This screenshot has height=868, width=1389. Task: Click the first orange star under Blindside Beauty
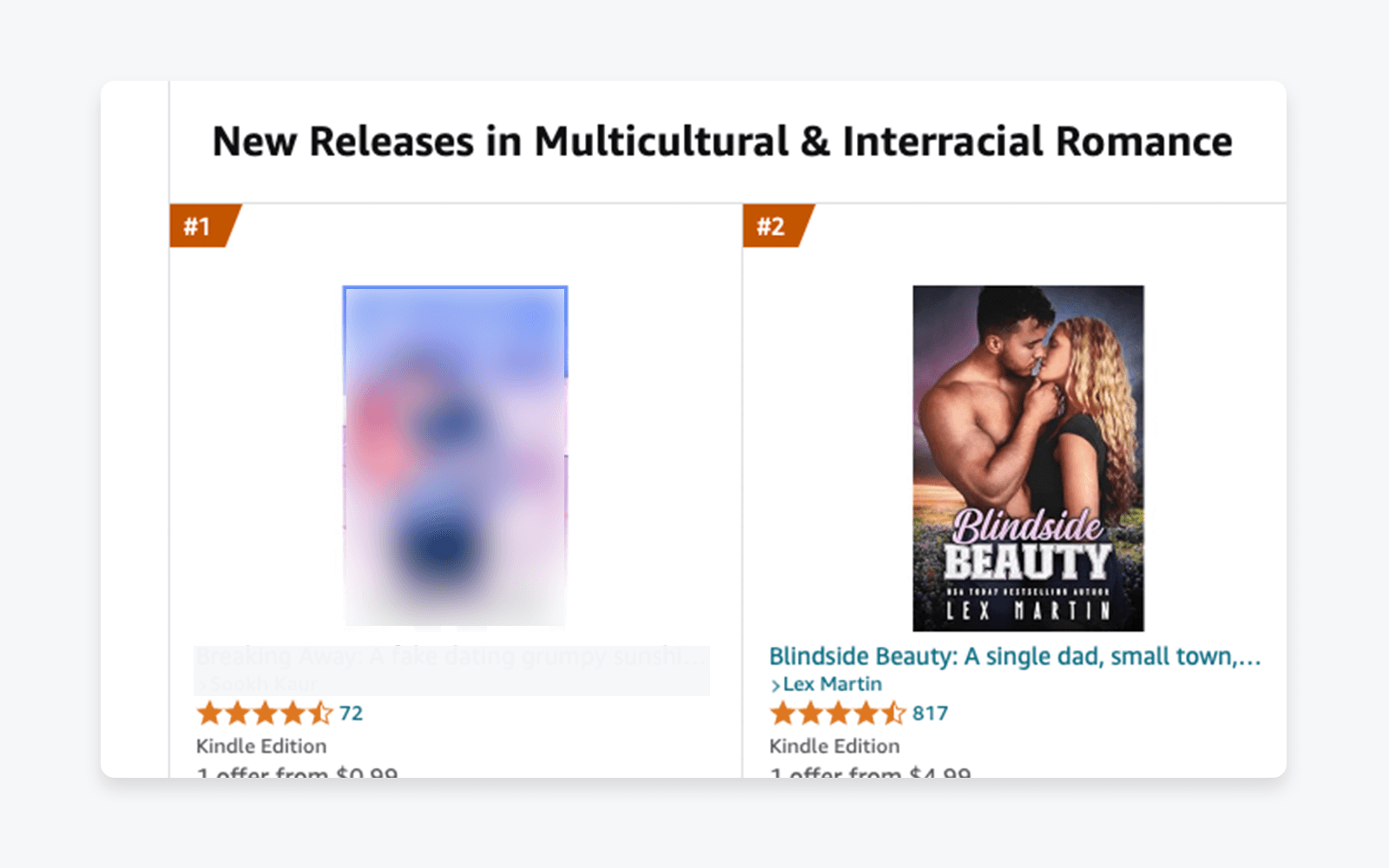pyautogui.click(x=781, y=713)
